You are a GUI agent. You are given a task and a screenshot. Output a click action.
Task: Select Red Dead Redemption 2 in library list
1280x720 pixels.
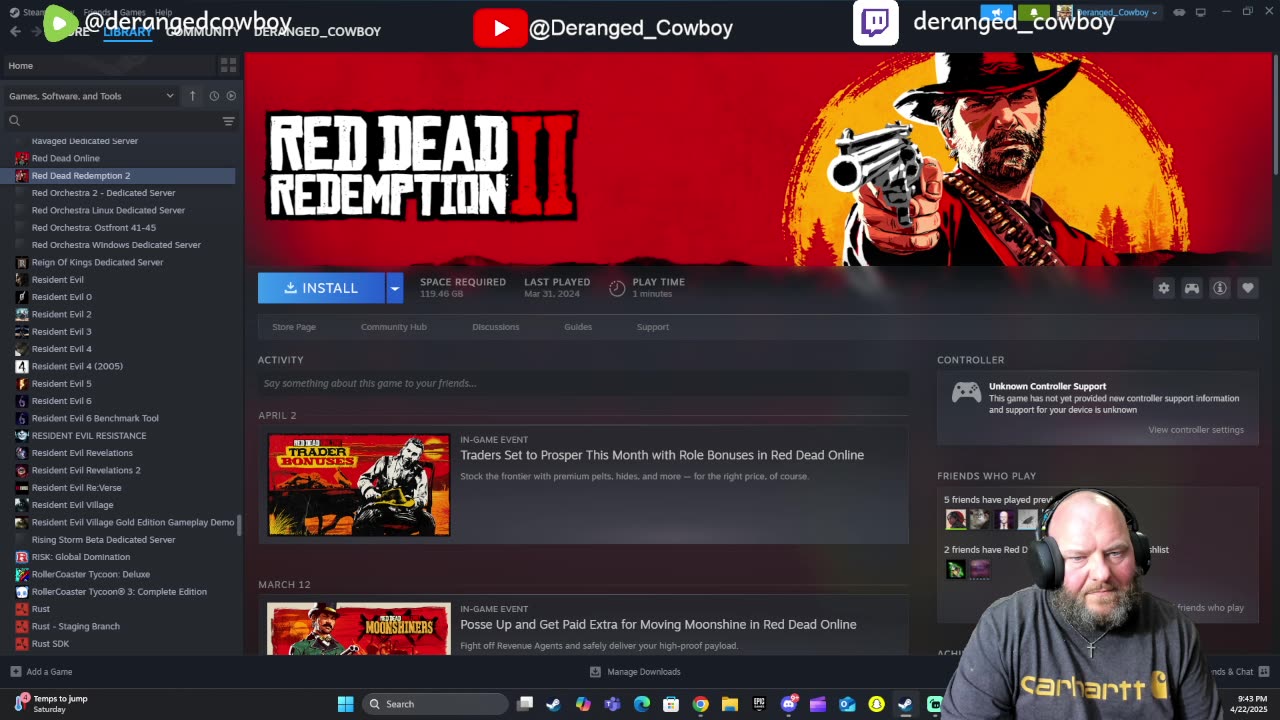(118, 176)
